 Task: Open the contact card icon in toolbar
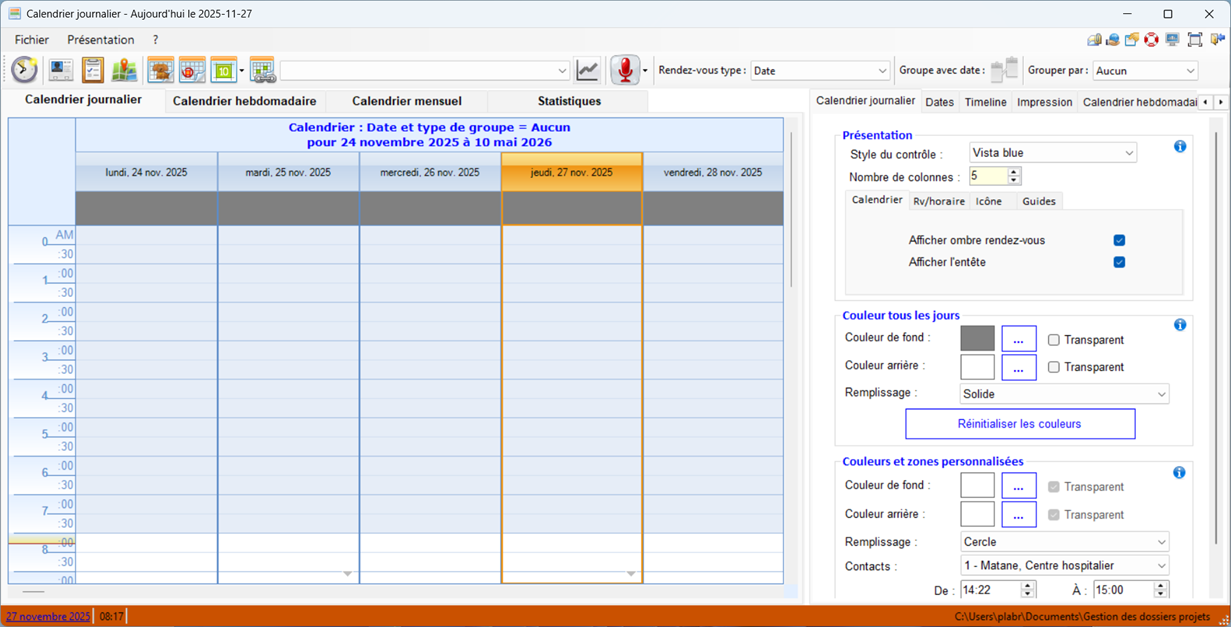(61, 70)
